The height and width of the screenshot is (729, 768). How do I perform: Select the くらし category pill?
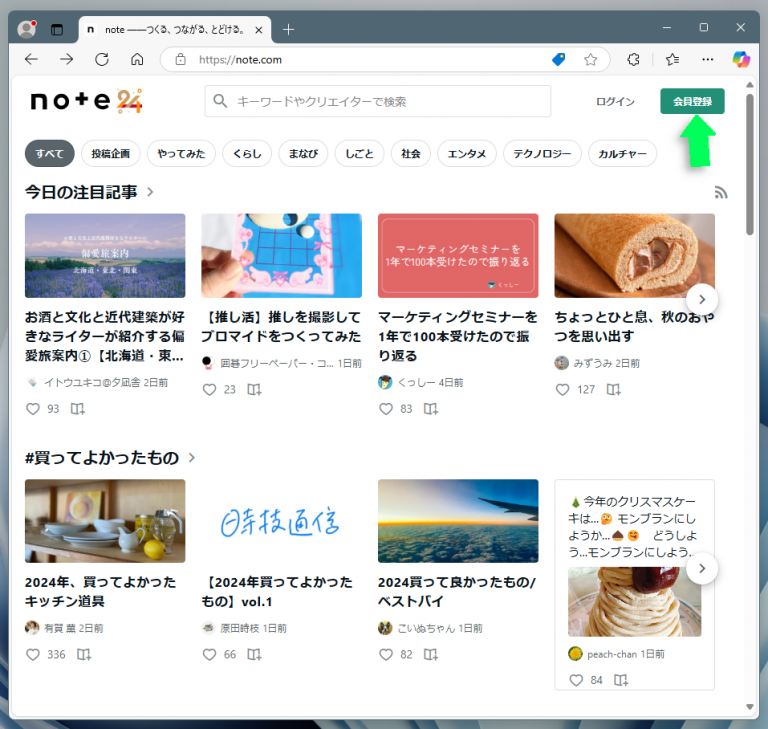click(x=247, y=154)
